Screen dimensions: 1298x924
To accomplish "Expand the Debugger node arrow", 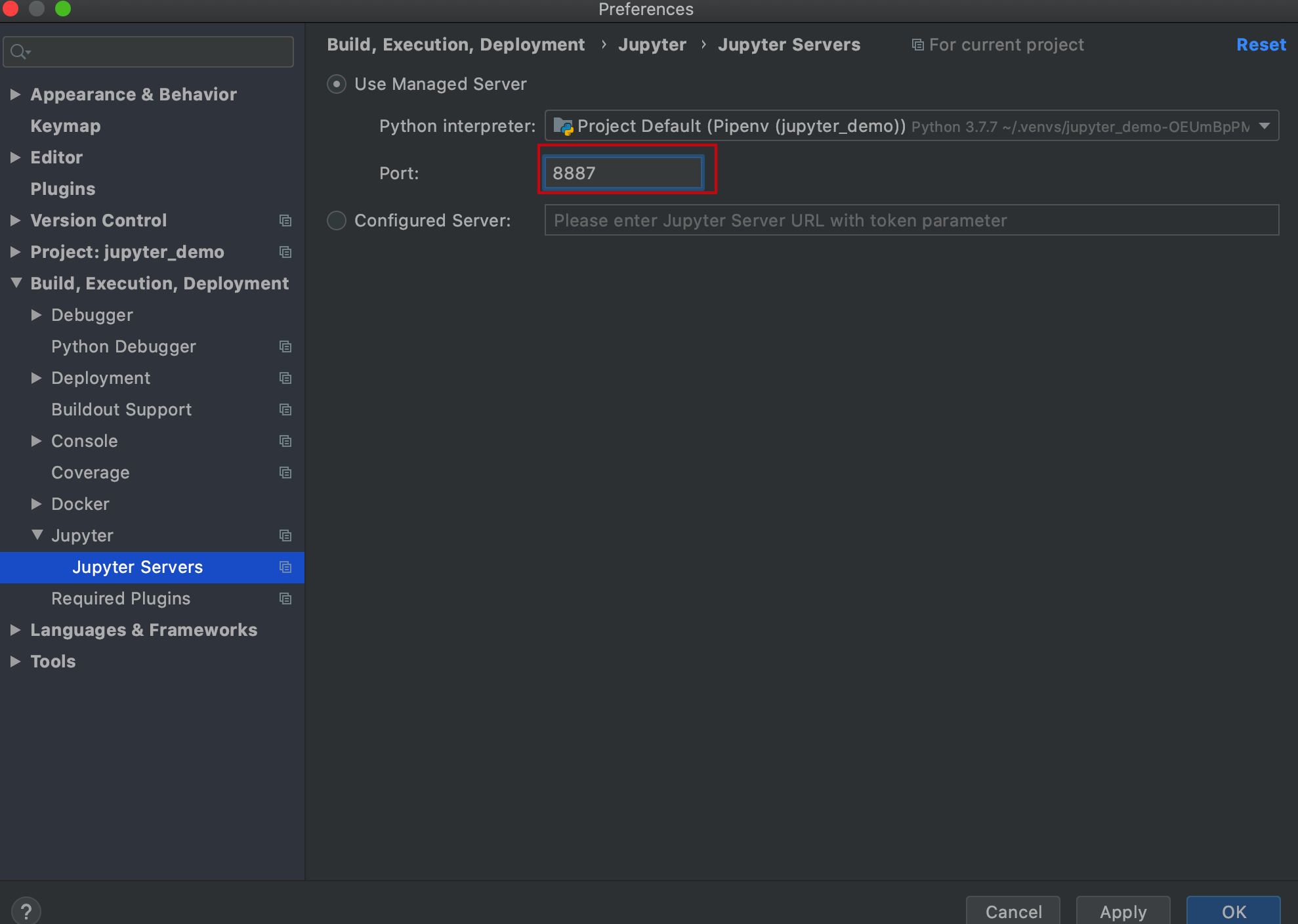I will point(37,315).
